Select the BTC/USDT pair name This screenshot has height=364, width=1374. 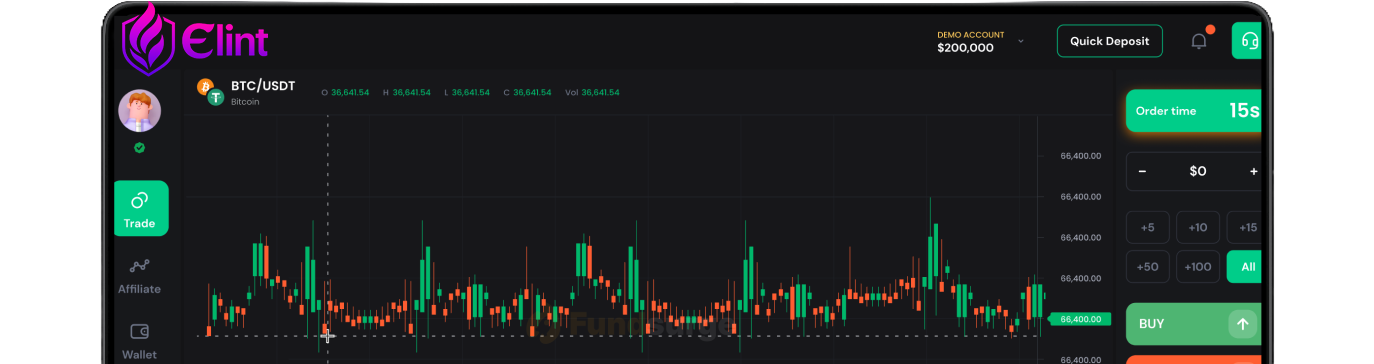263,86
